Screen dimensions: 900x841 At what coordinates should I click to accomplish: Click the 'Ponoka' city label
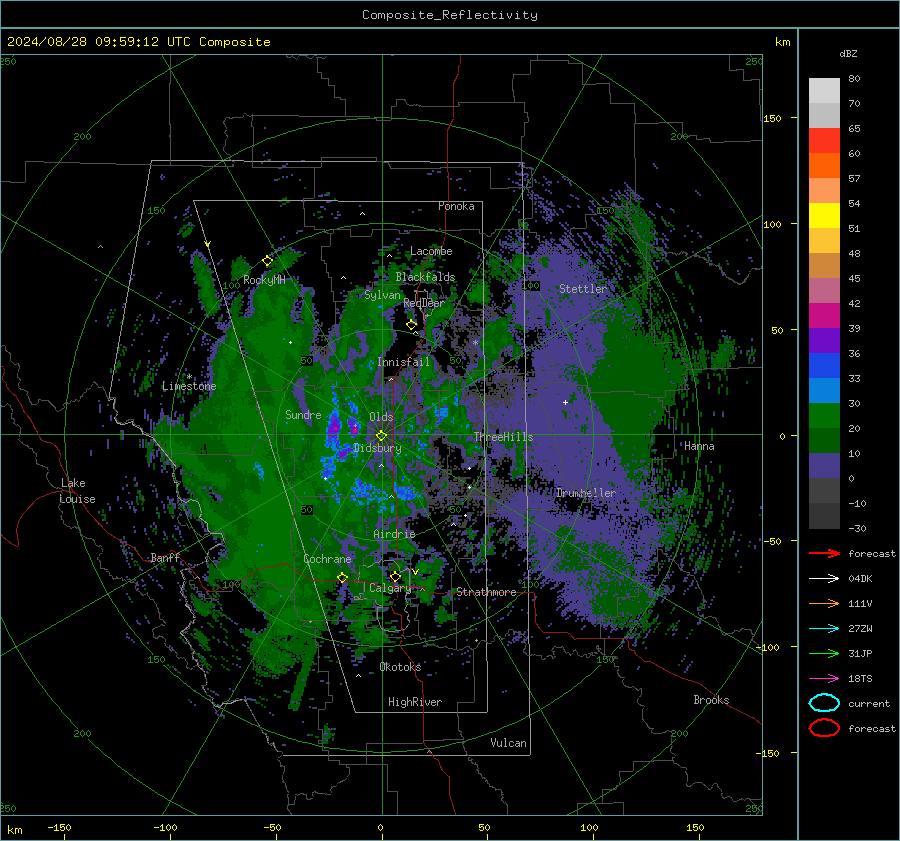(456, 206)
